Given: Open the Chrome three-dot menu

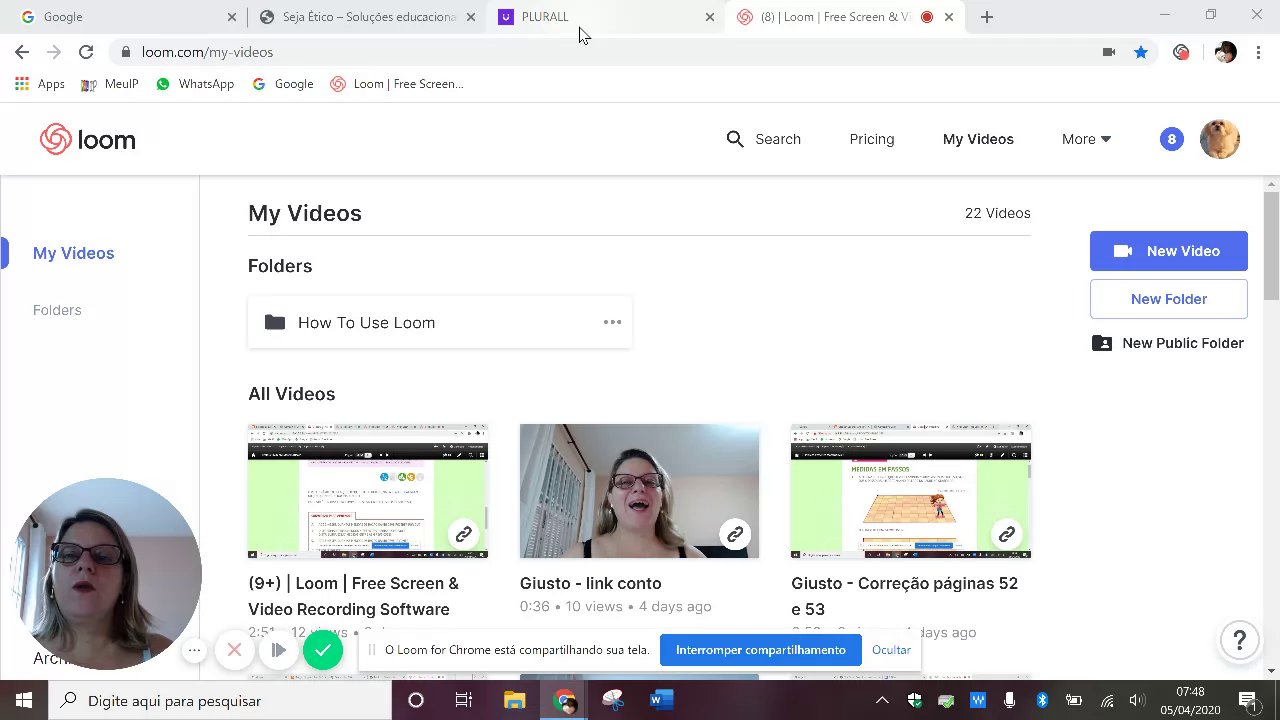Looking at the screenshot, I should 1258,52.
